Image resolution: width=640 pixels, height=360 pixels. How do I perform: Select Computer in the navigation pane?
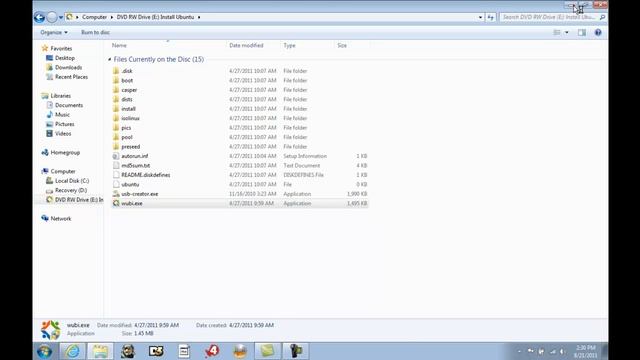tap(63, 171)
